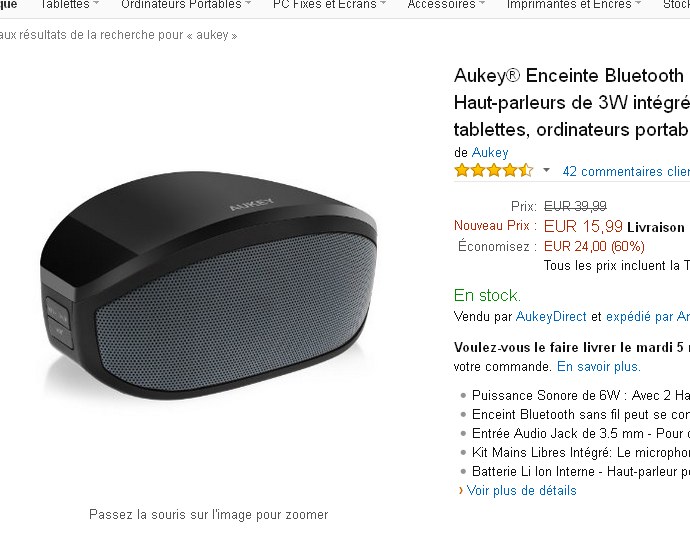The height and width of the screenshot is (548, 690).
Task: Expand Imprimantes et Encres dropdown
Action: [x=573, y=4]
